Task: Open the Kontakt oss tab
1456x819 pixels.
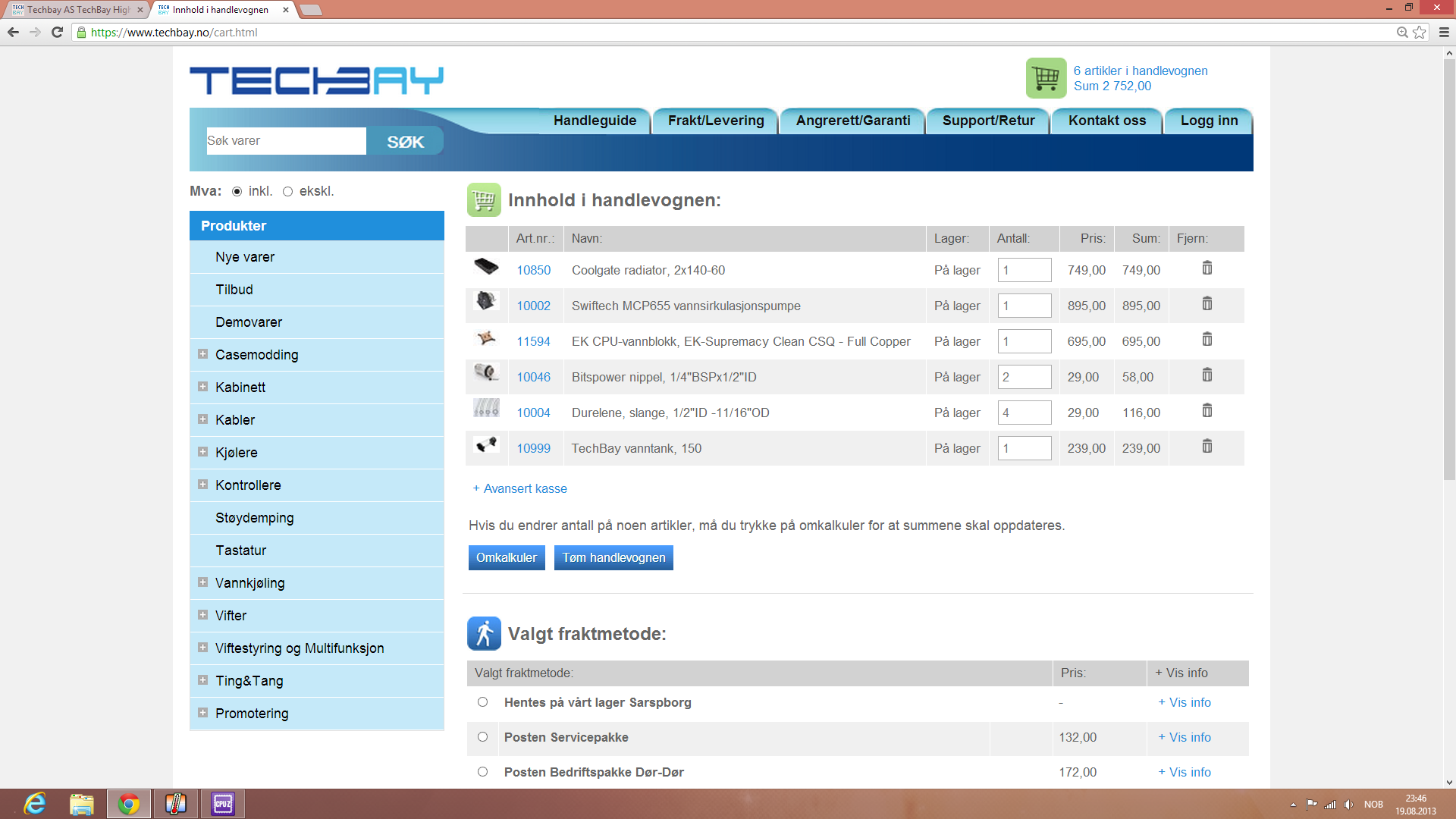Action: 1107,121
